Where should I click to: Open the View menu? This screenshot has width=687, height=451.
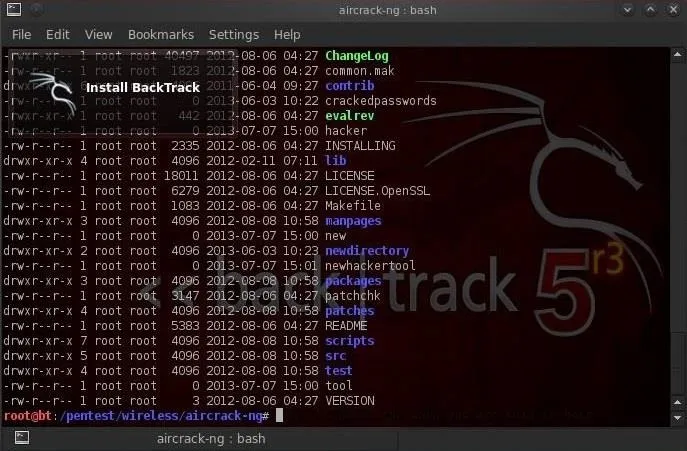click(99, 35)
